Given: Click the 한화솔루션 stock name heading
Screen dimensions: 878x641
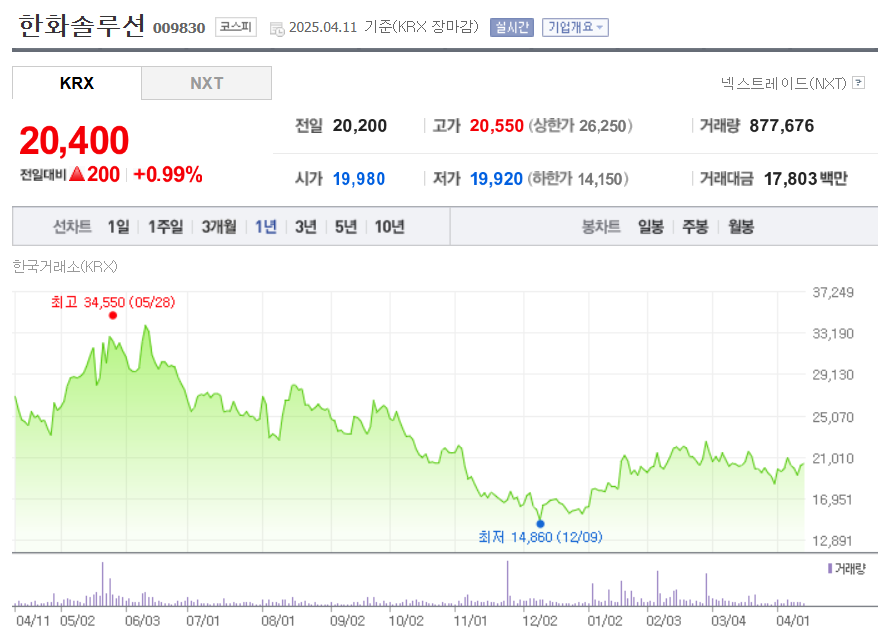Looking at the screenshot, I should click(x=82, y=26).
